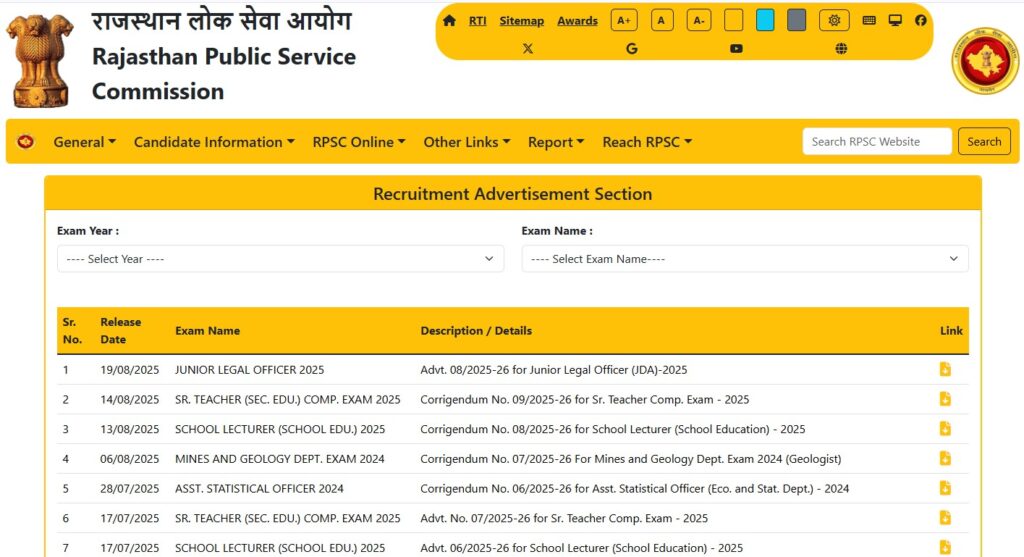Click the Sitemap link
The height and width of the screenshot is (557, 1024).
pos(521,21)
